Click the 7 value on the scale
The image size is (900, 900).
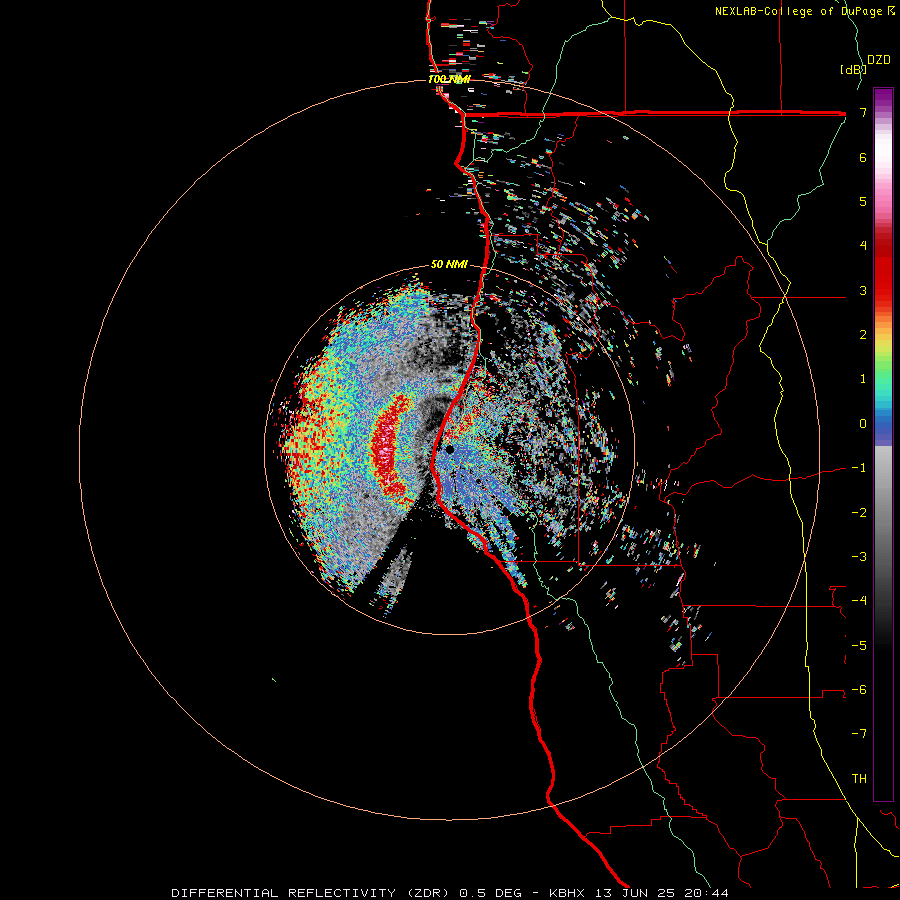pyautogui.click(x=863, y=112)
